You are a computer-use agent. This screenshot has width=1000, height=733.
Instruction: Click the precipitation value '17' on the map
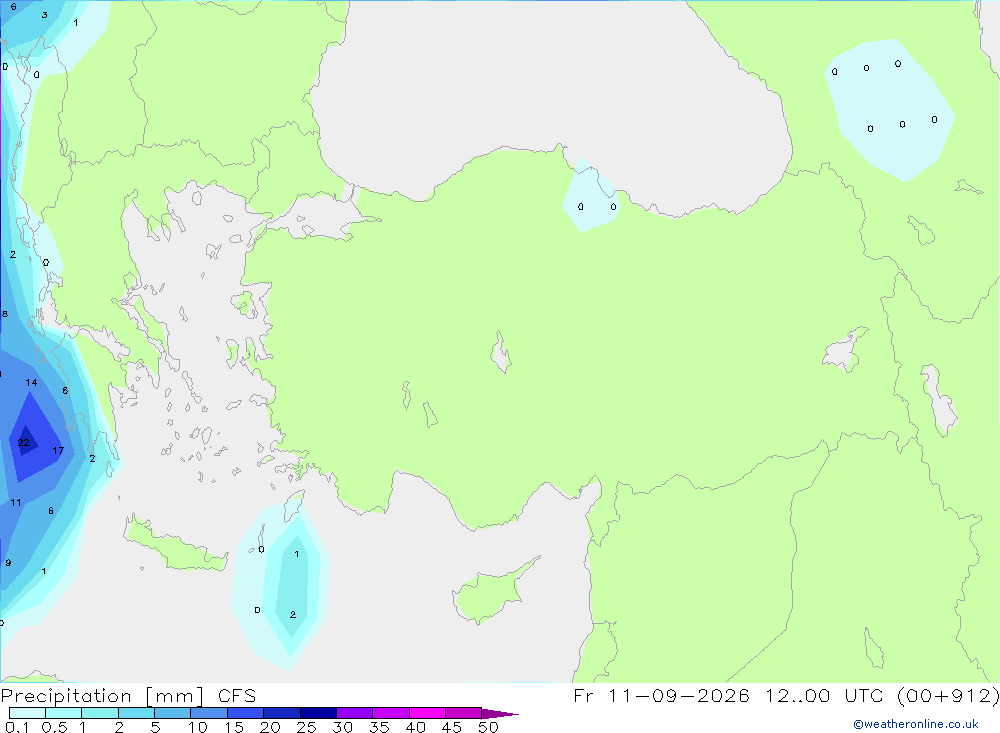click(58, 451)
